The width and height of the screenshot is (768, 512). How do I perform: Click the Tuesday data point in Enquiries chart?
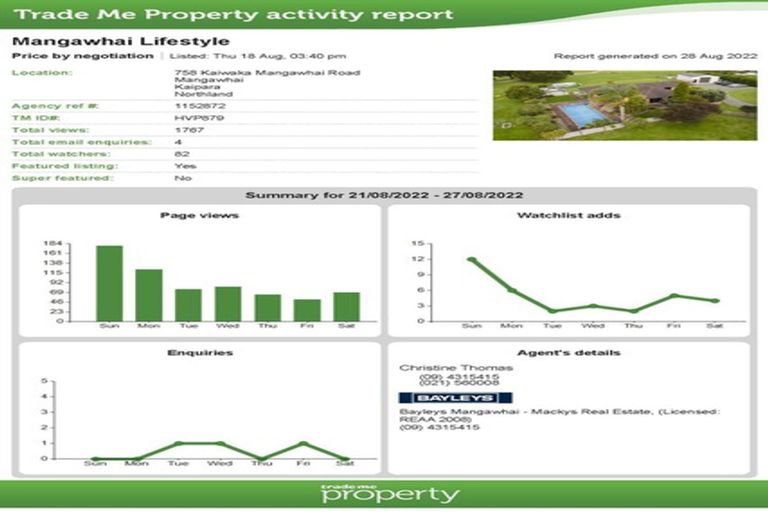pyautogui.click(x=176, y=444)
